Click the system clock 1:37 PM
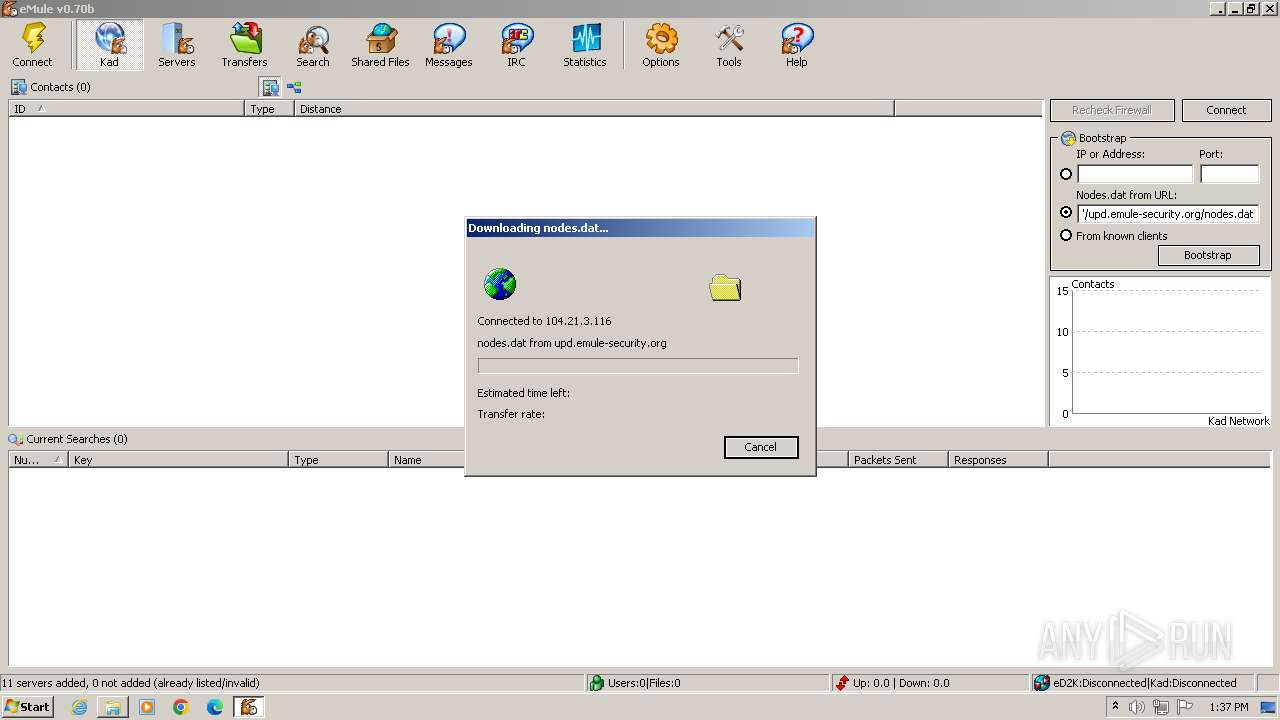 click(1229, 707)
